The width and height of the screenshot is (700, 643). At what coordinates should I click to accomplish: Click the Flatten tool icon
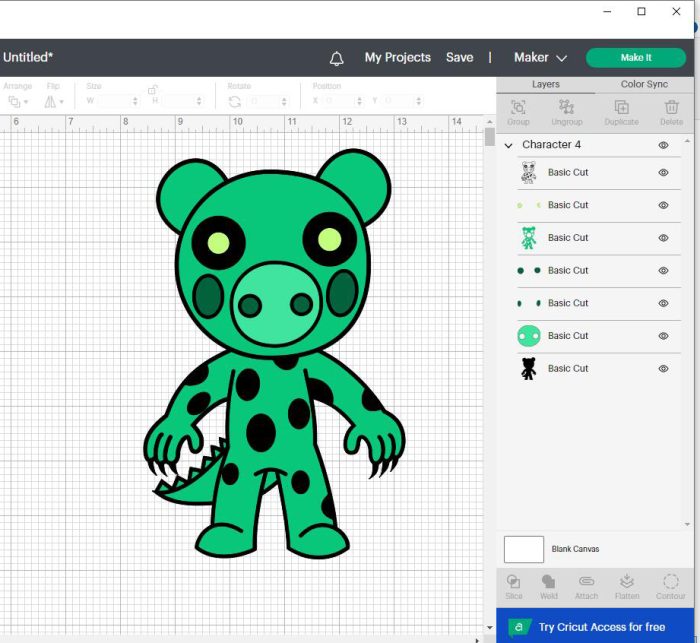[627, 581]
